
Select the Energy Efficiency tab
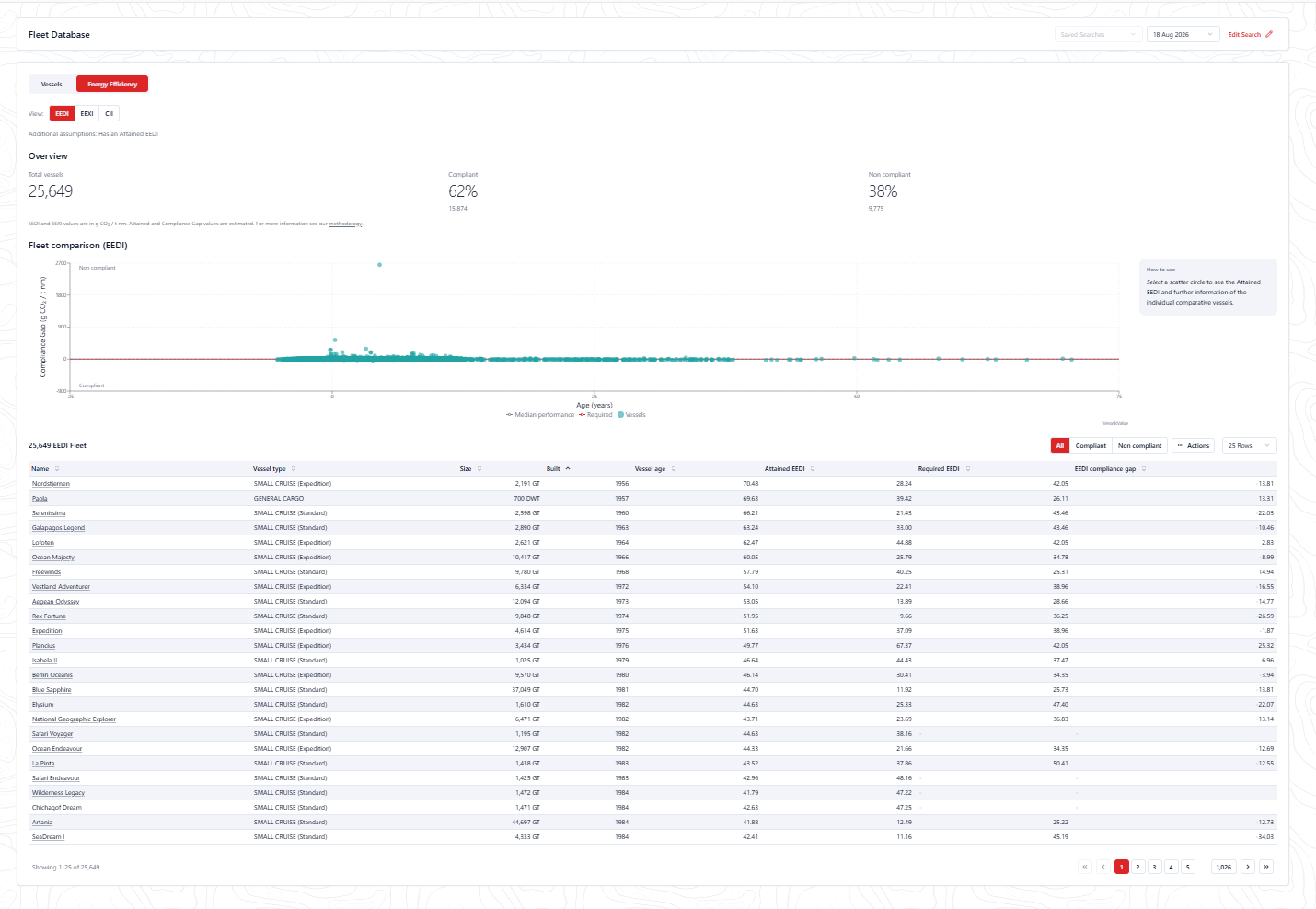(x=112, y=84)
